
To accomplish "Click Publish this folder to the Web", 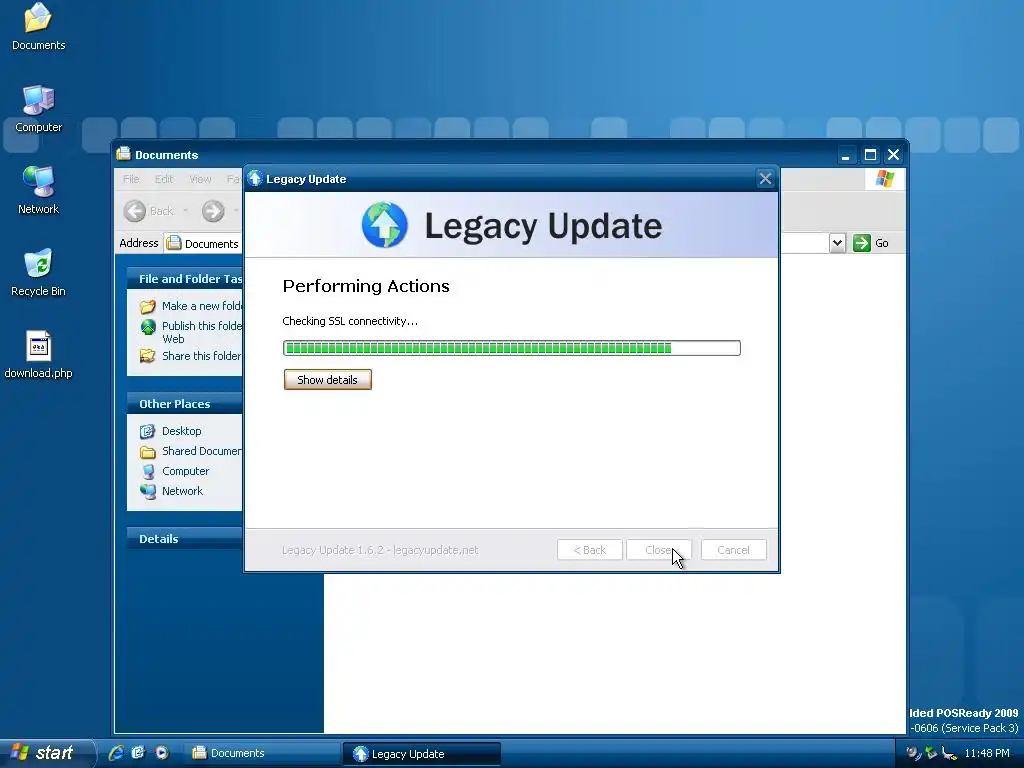I will coord(202,332).
